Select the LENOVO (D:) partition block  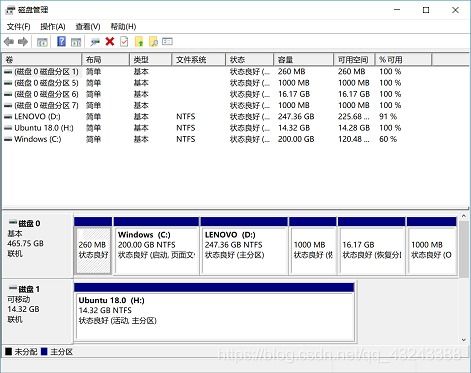click(244, 246)
